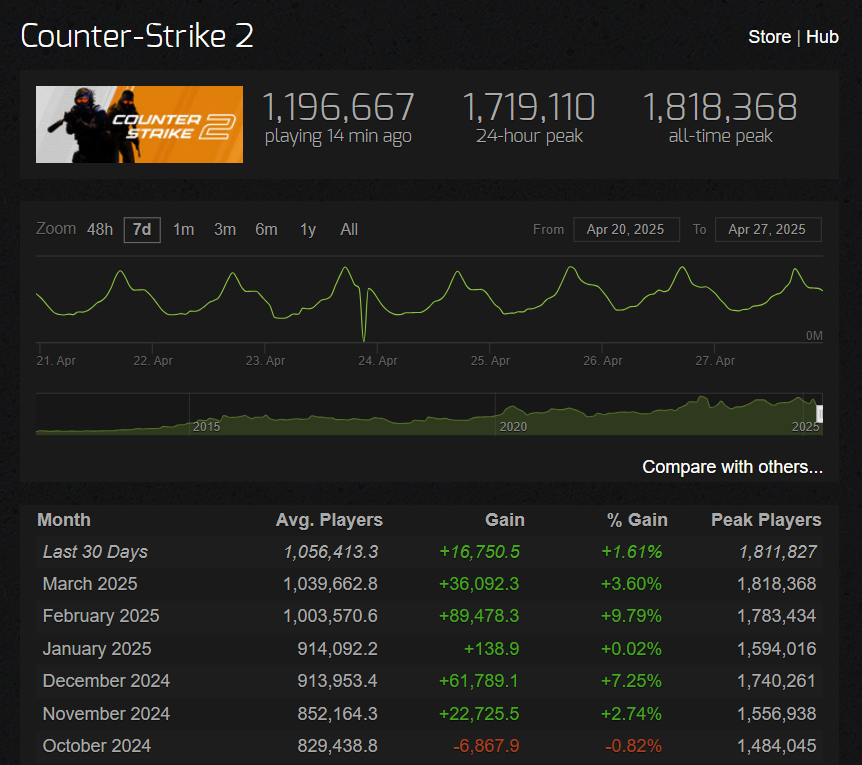
Task: Click the Peak Players column header
Action: click(x=766, y=520)
